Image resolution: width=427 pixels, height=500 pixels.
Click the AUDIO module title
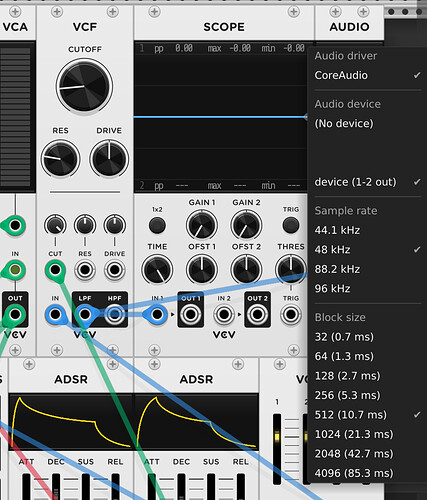coord(349,27)
